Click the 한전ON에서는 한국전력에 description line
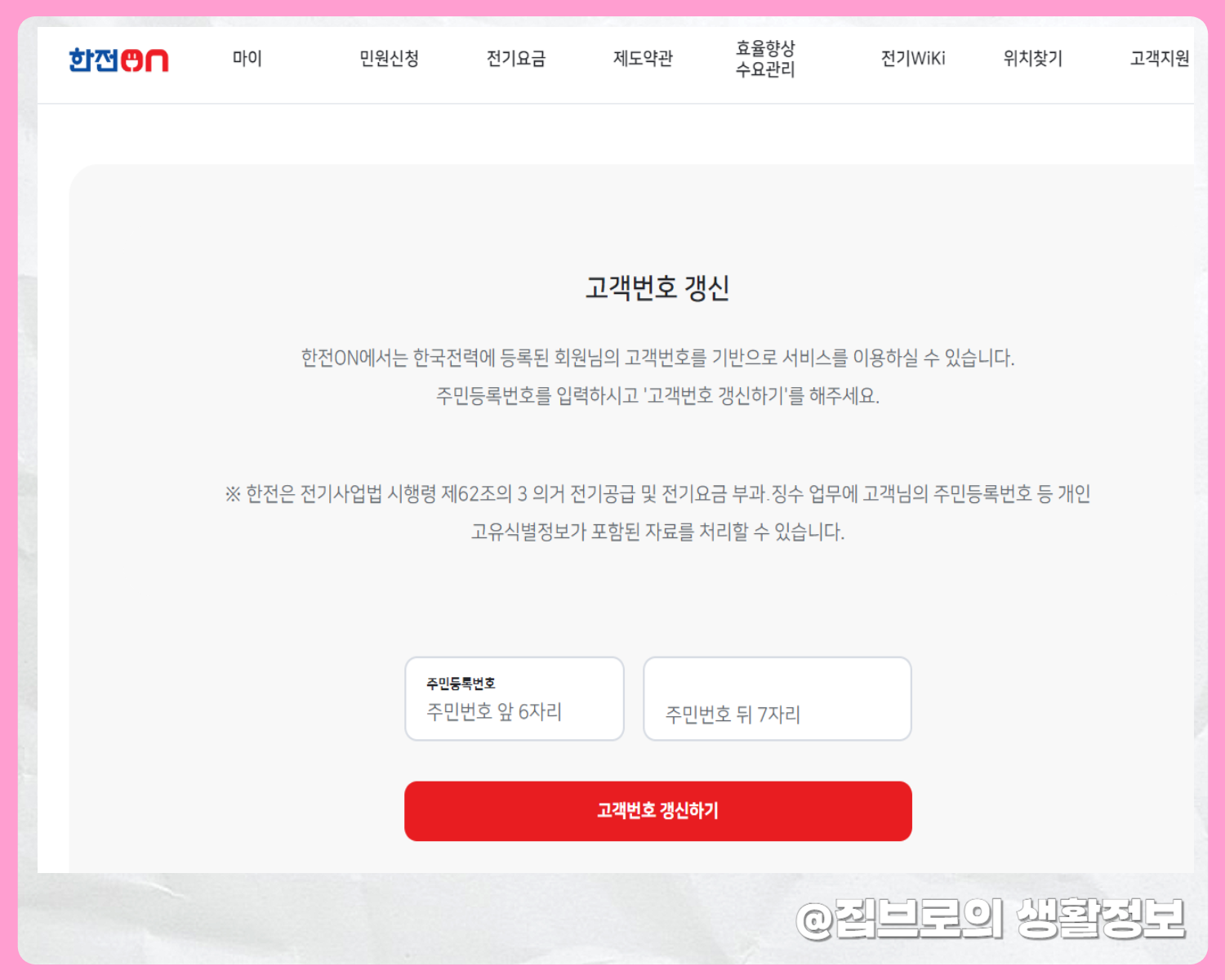 tap(657, 358)
